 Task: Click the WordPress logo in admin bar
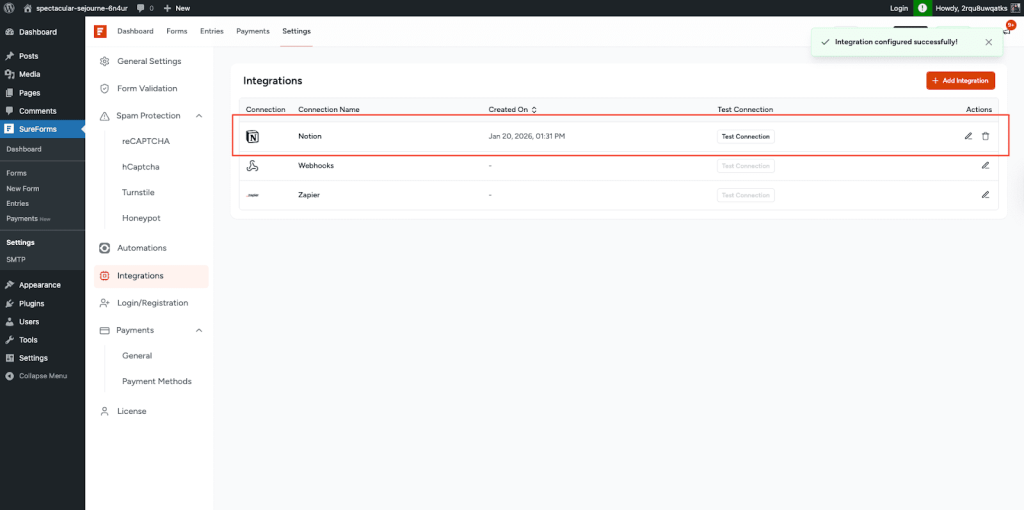click(x=9, y=7)
